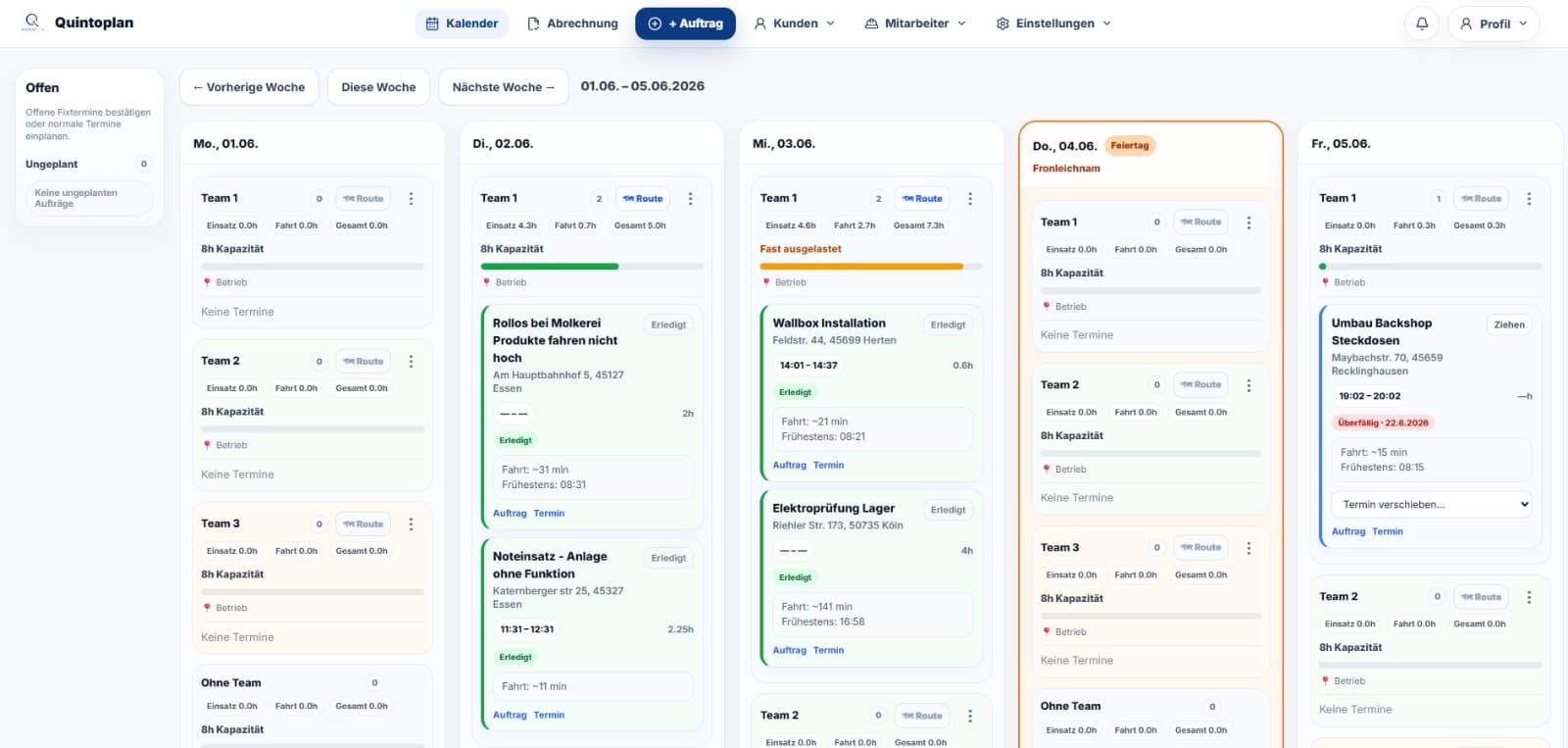
Task: Click Route for Wednesday Team 2
Action: (x=922, y=716)
